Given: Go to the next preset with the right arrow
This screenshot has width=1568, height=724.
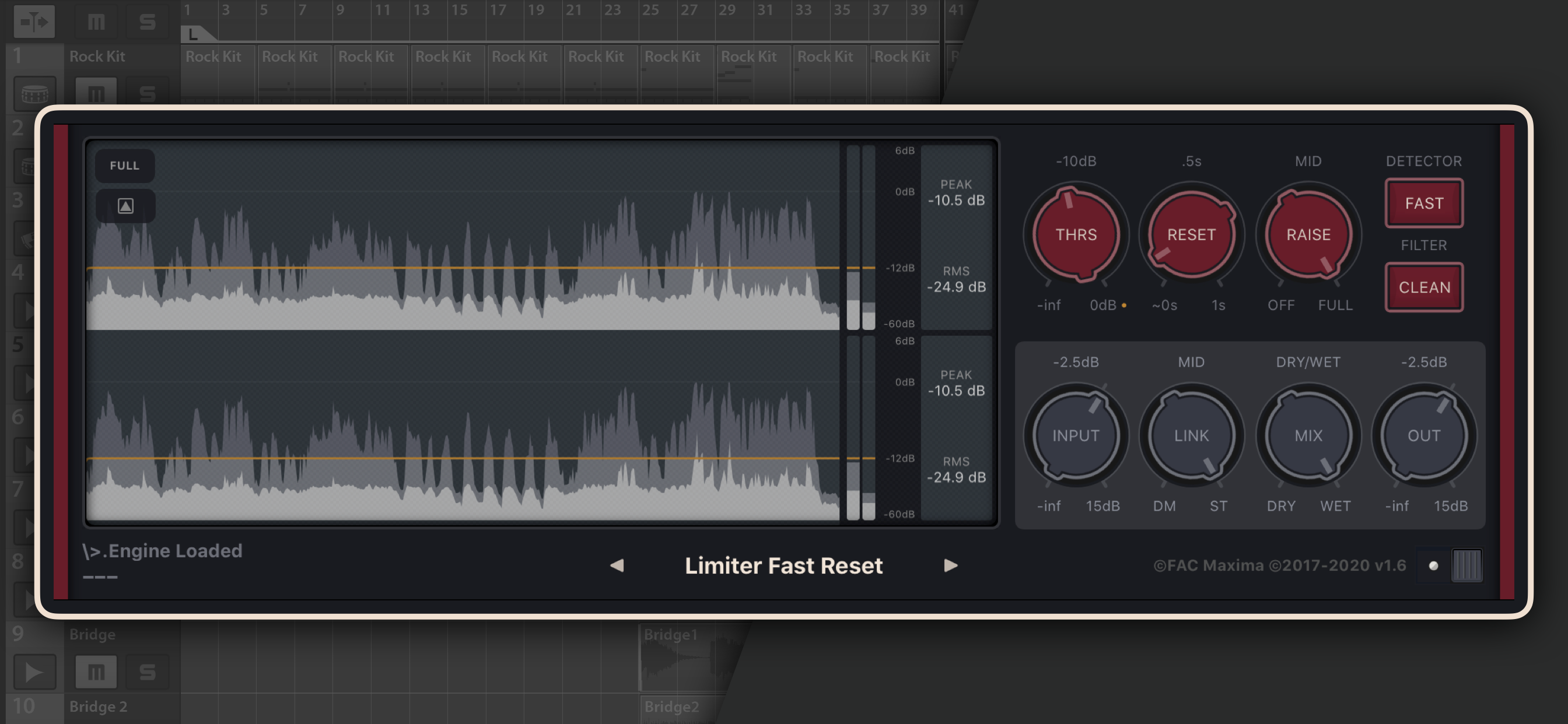Looking at the screenshot, I should click(950, 565).
